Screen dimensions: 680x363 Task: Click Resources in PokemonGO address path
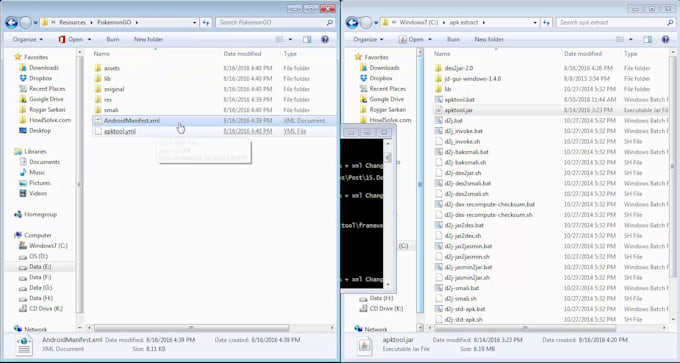72,23
